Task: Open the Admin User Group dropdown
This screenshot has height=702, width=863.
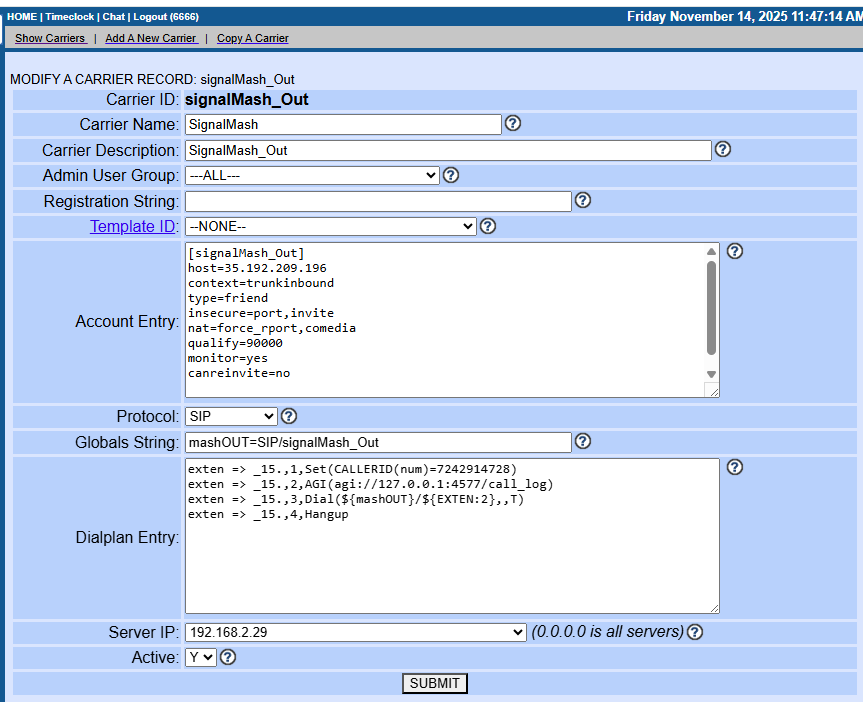Action: pos(312,175)
